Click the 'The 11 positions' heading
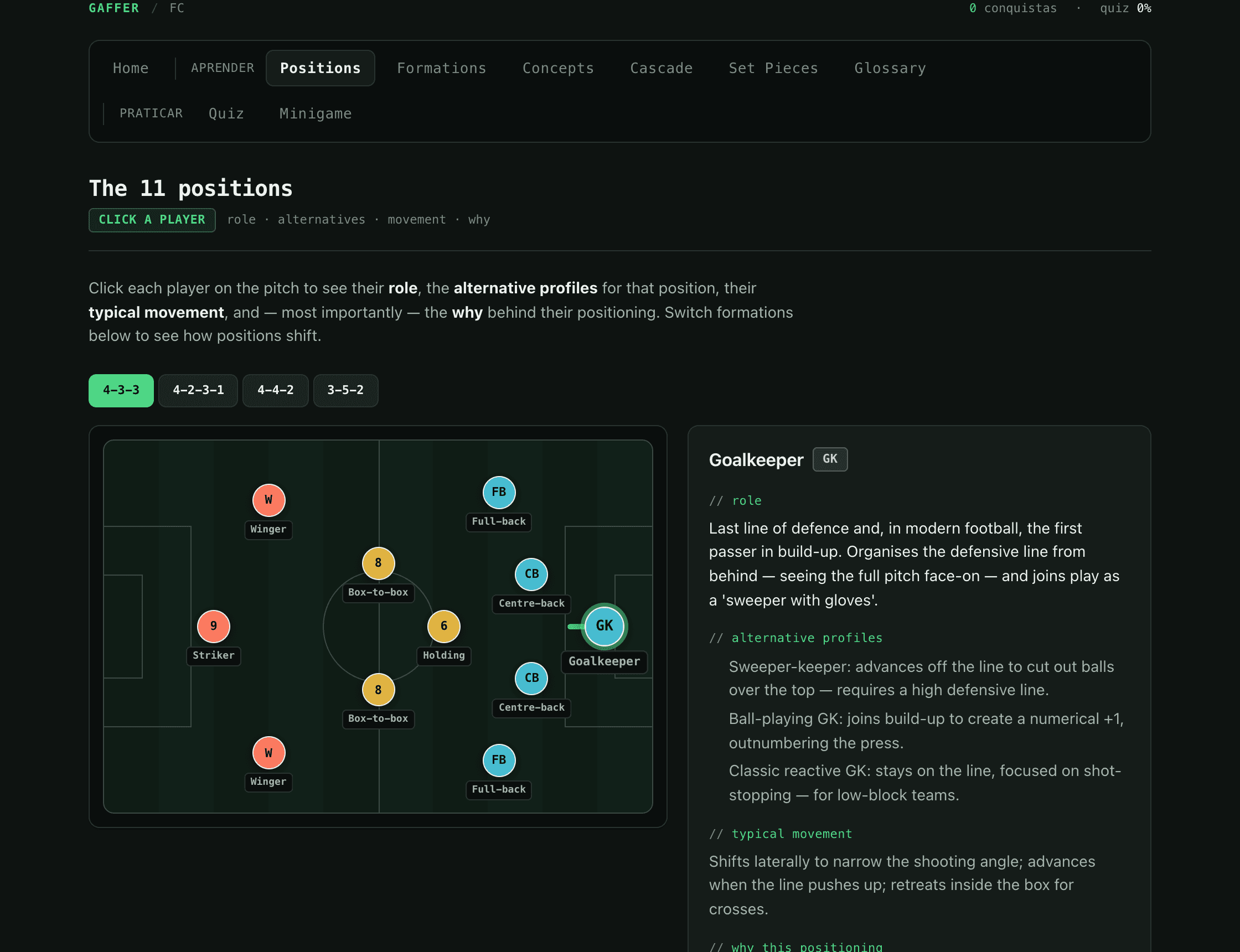 point(190,189)
